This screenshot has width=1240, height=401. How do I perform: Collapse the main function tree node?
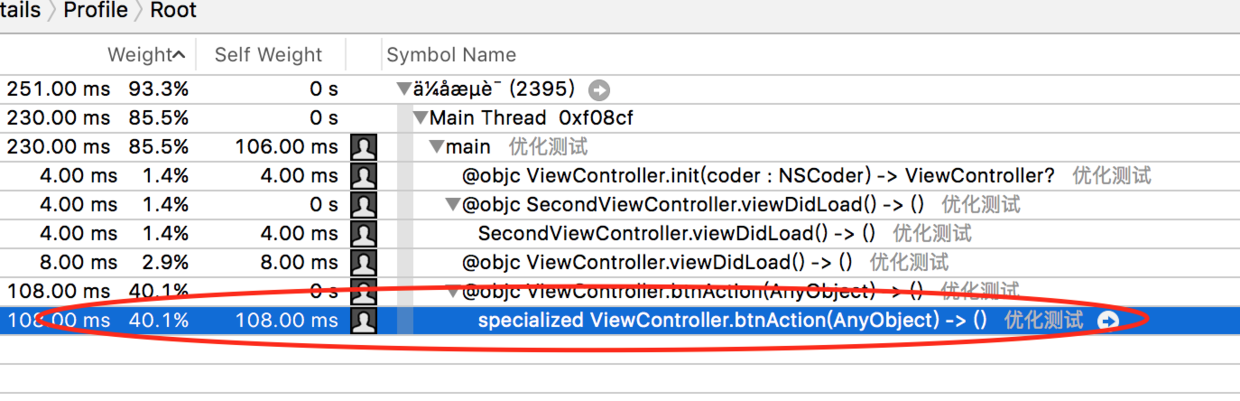[437, 148]
